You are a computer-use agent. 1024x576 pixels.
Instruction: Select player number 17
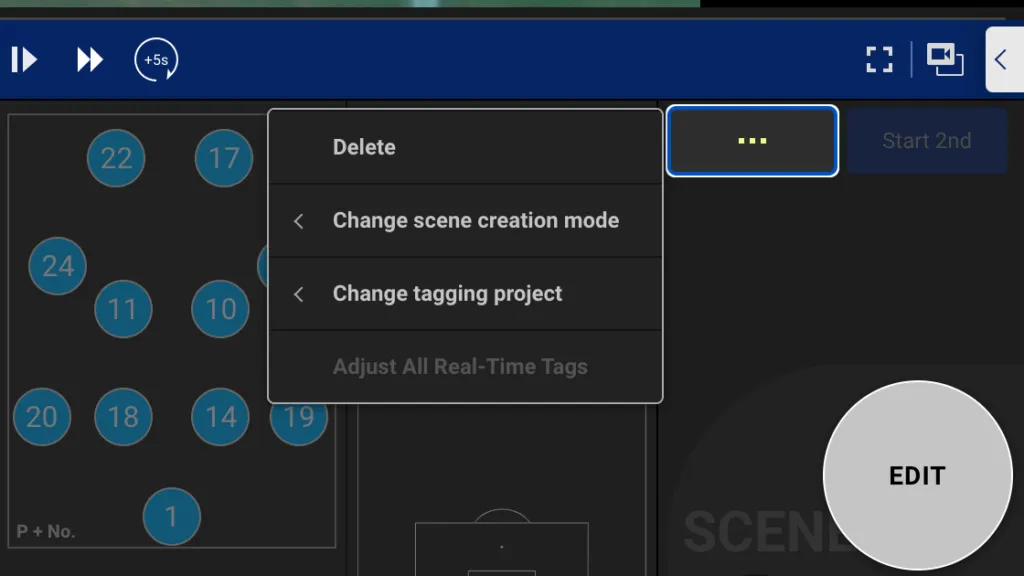coord(223,158)
